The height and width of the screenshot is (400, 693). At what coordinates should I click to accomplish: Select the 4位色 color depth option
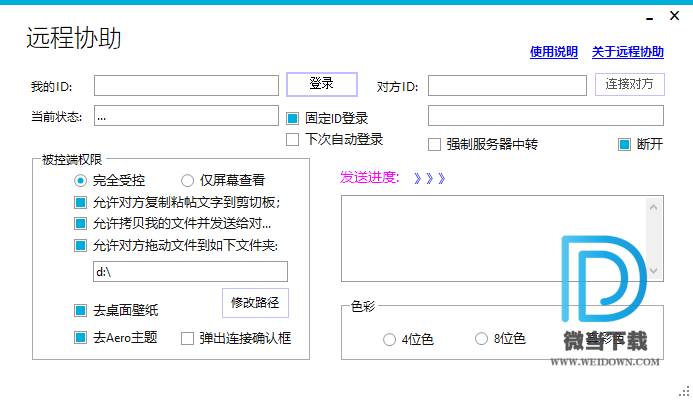389,339
